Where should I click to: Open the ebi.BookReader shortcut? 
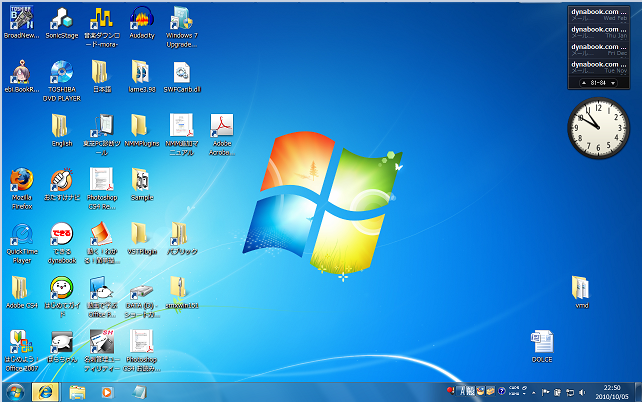pyautogui.click(x=22, y=77)
